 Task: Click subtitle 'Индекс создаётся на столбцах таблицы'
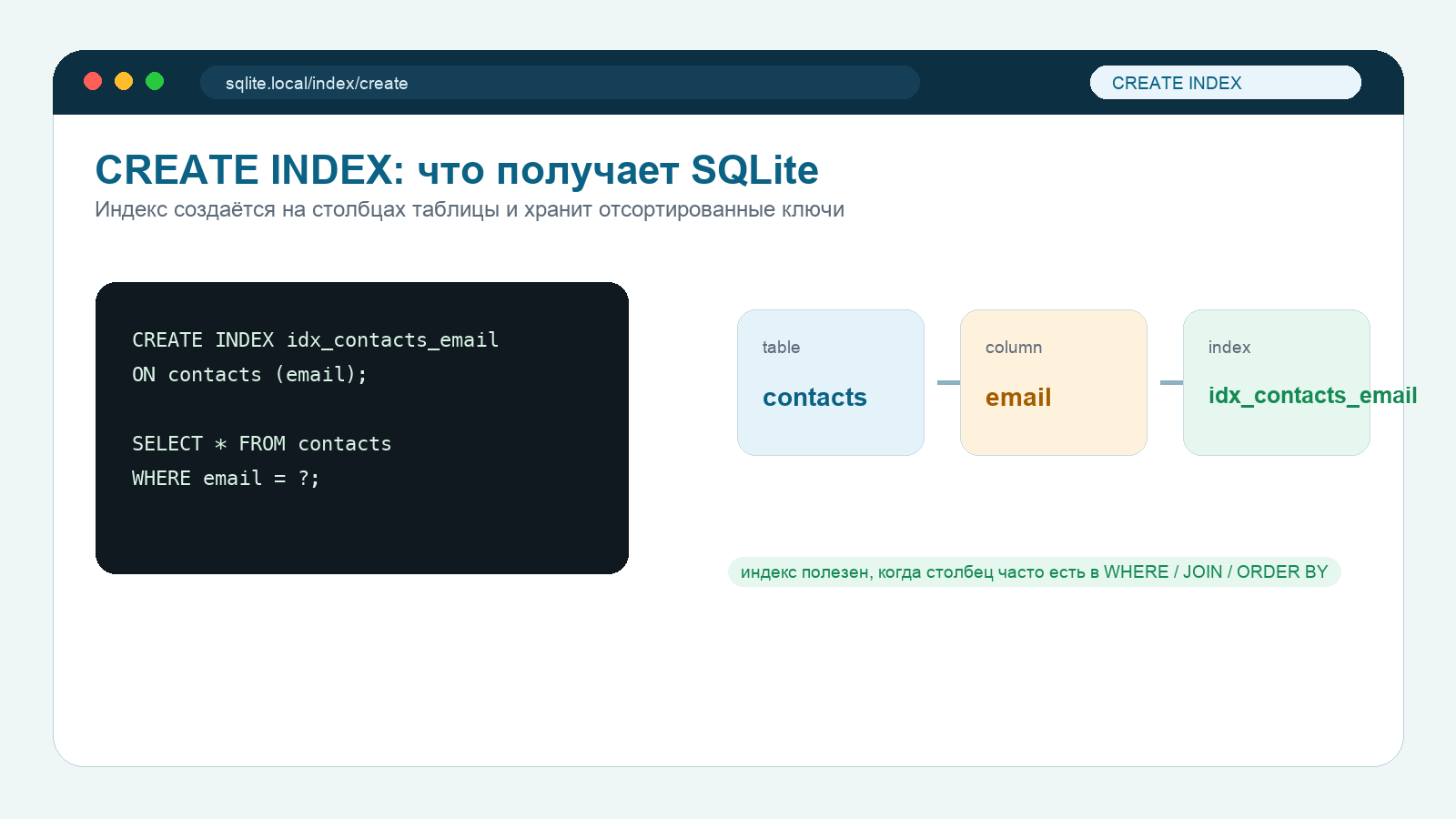(x=298, y=209)
